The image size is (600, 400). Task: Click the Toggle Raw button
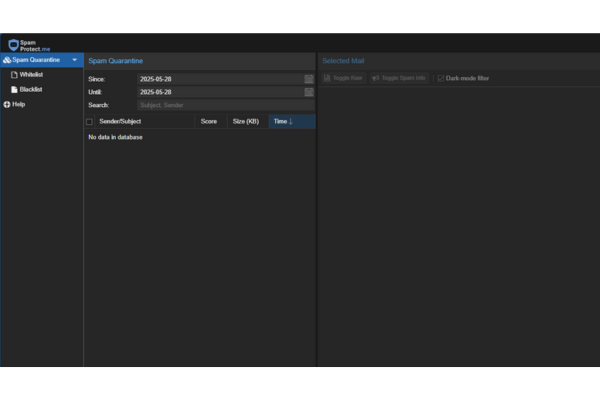343,78
